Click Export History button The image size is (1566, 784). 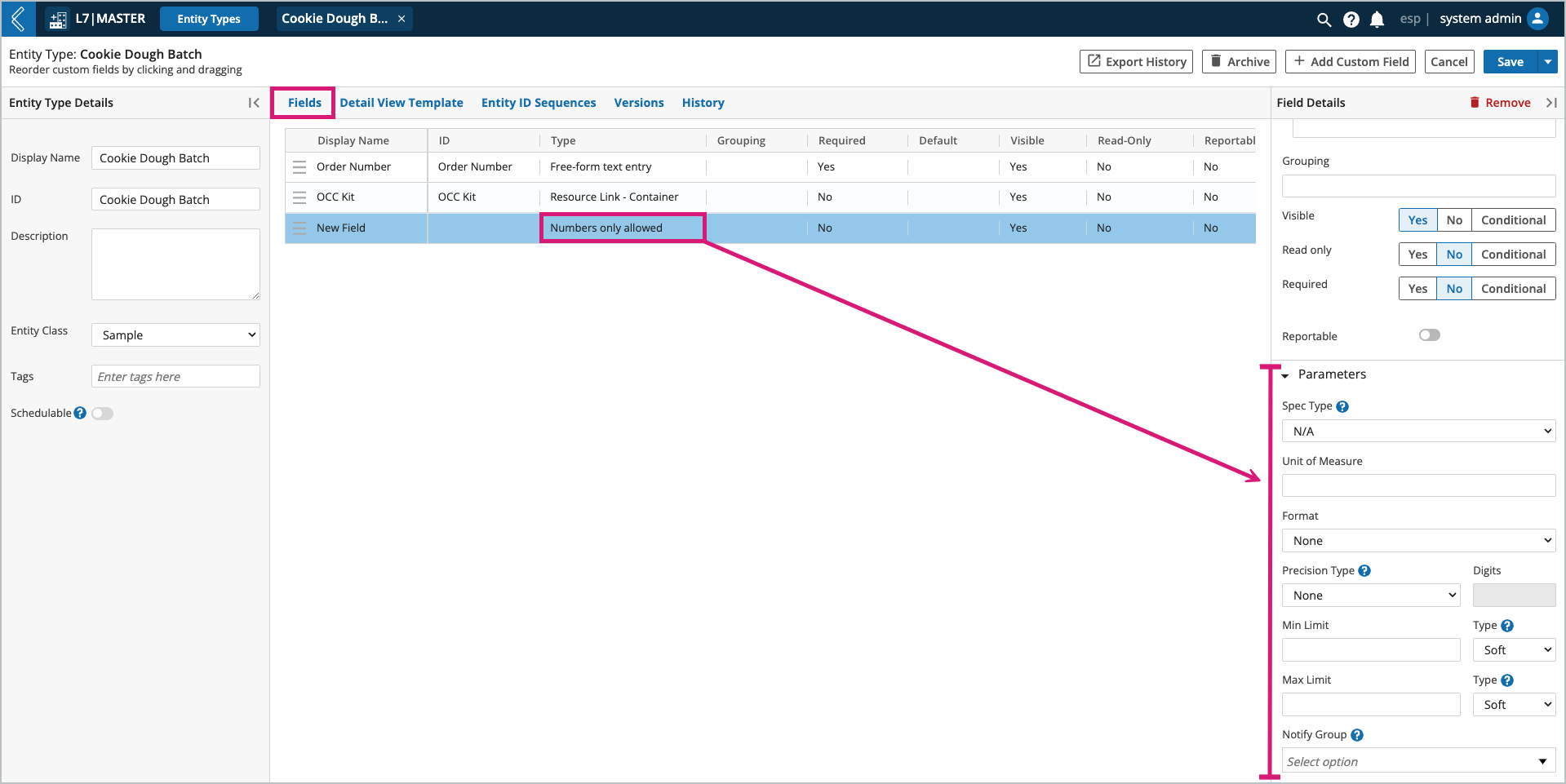1137,62
